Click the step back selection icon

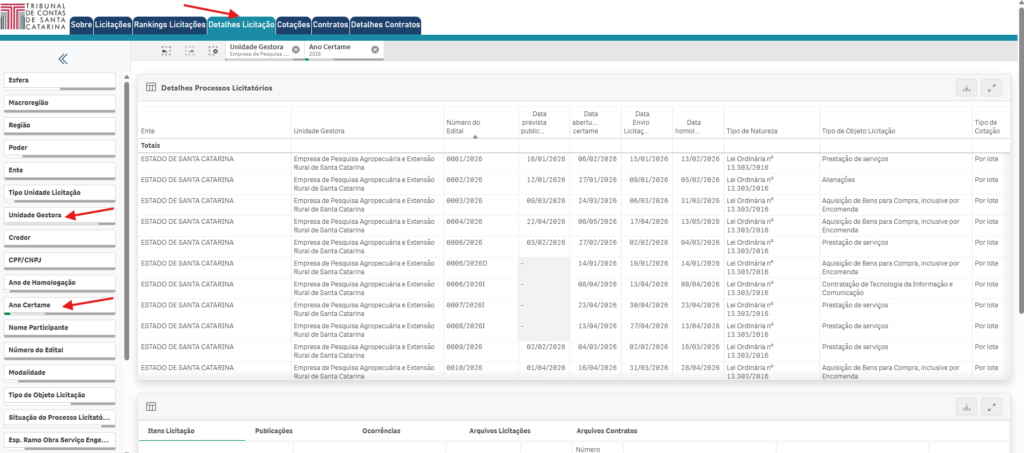pyautogui.click(x=166, y=50)
